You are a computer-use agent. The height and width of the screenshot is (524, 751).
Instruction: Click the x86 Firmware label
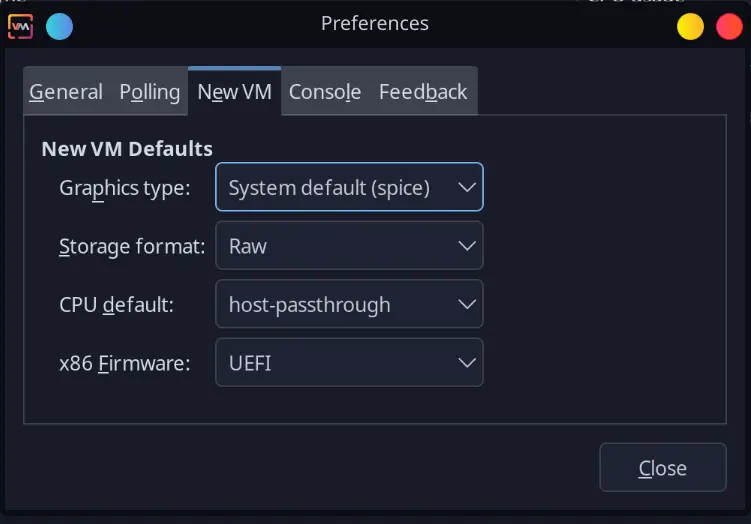[x=125, y=363]
